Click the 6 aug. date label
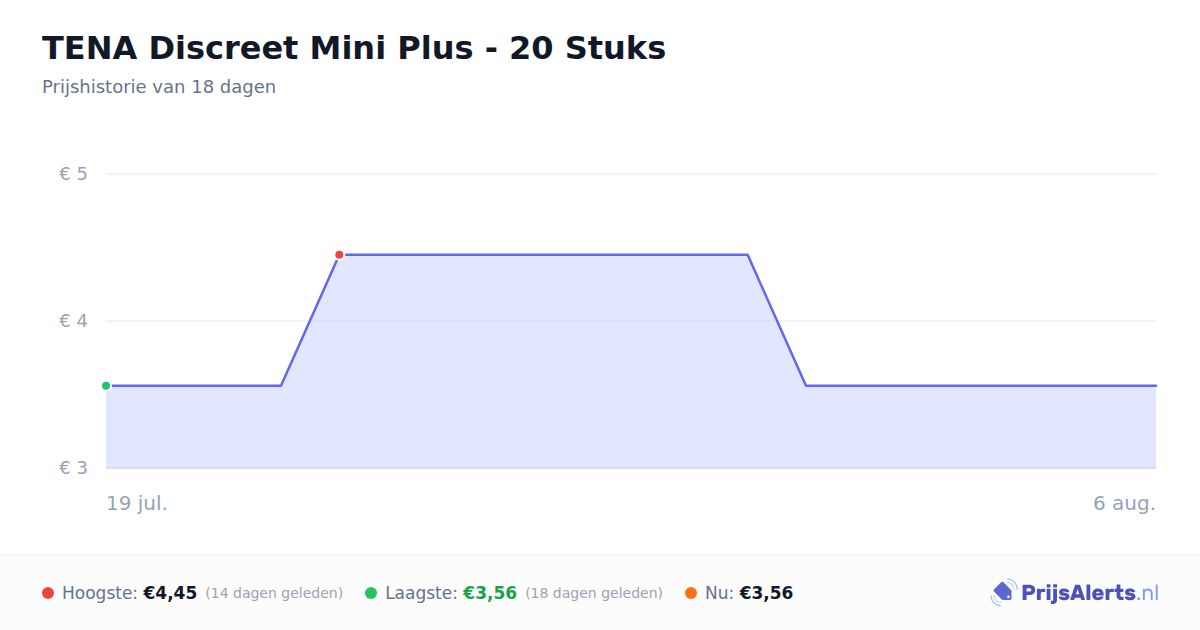The width and height of the screenshot is (1200, 630). tap(1124, 503)
